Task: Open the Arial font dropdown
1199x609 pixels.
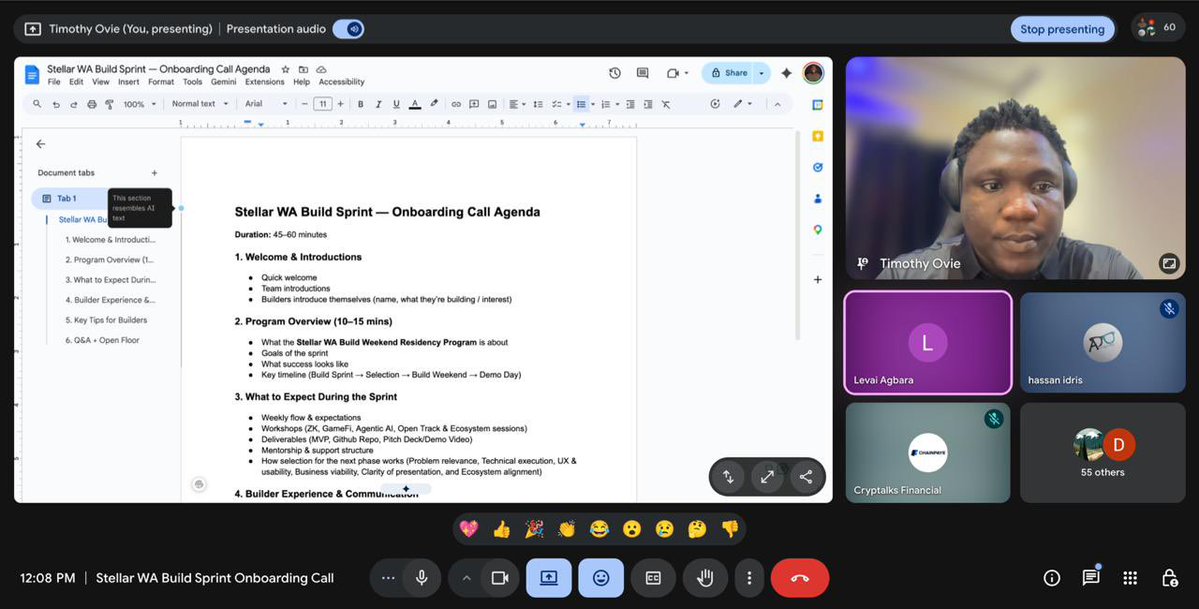Action: pos(266,104)
